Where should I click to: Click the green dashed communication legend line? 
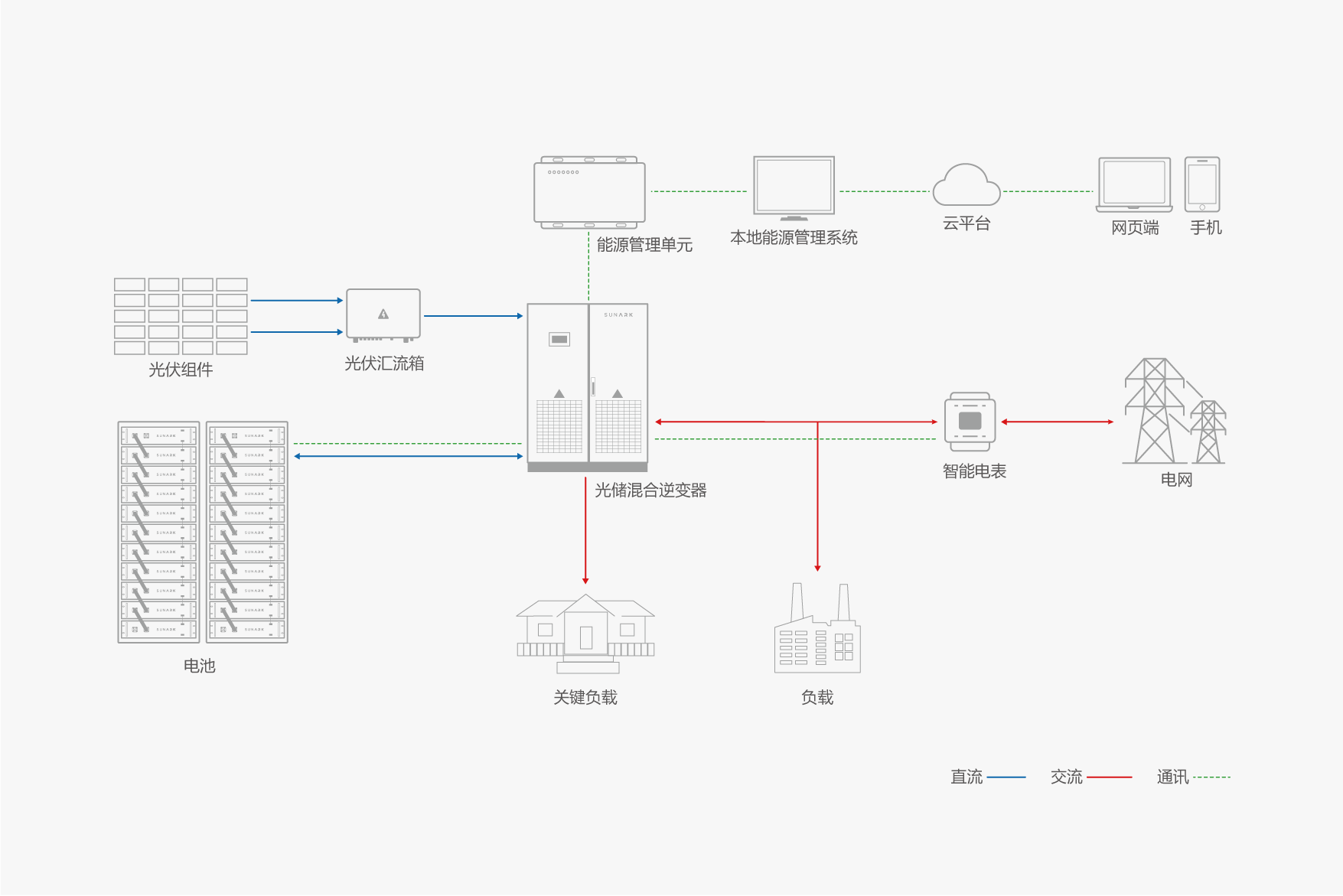tap(1211, 777)
